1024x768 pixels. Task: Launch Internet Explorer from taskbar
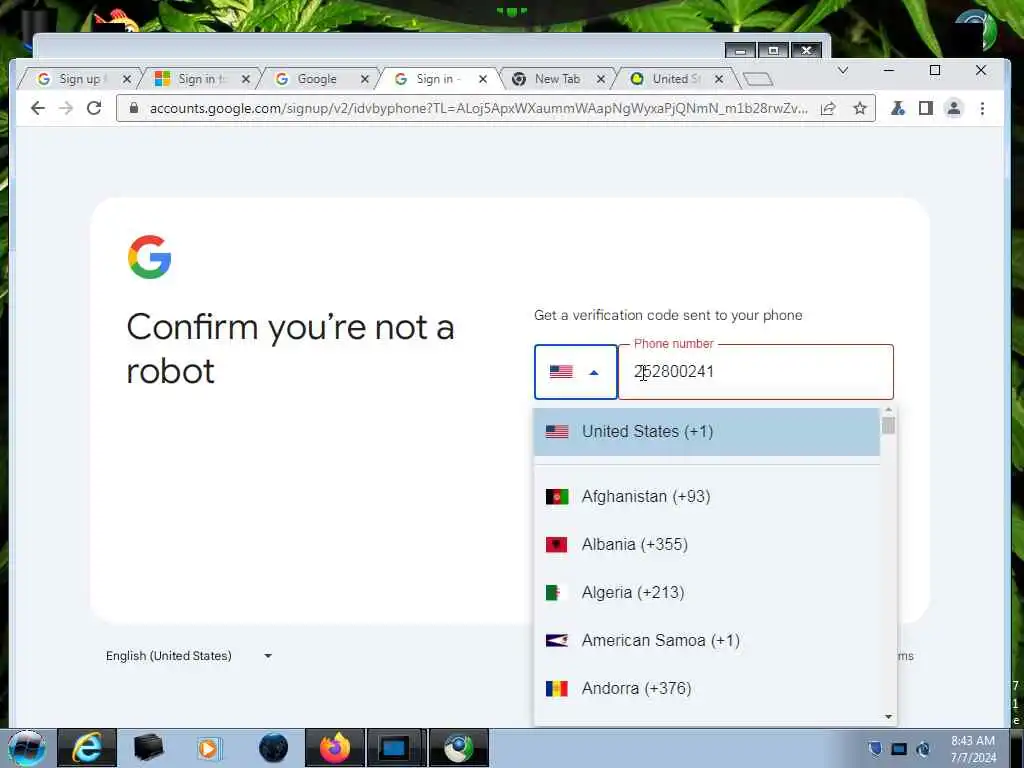tap(87, 748)
